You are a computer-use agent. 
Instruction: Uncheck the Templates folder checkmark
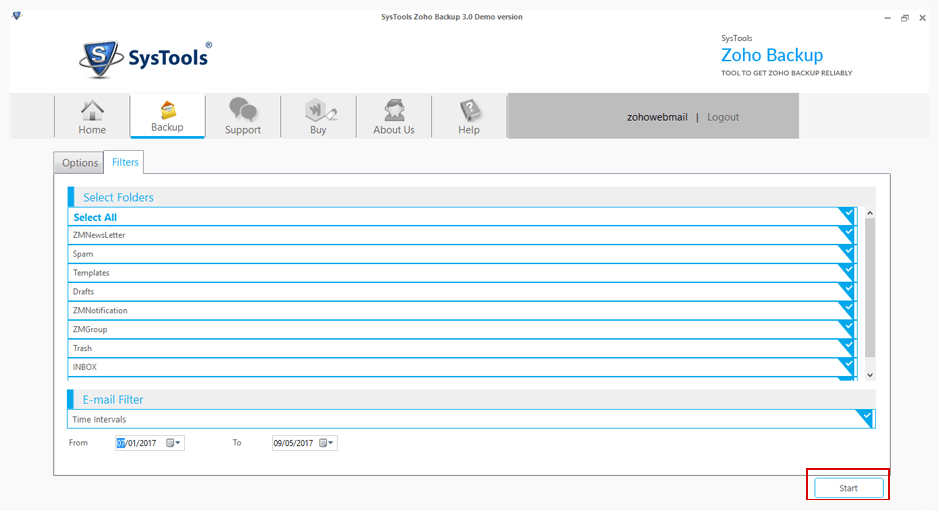click(x=846, y=271)
